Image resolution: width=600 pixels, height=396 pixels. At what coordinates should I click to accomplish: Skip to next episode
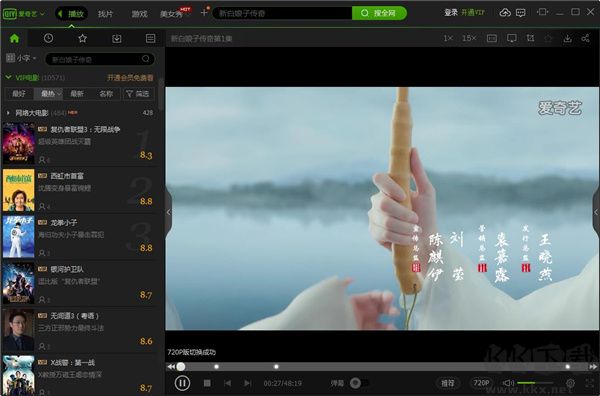[248, 383]
